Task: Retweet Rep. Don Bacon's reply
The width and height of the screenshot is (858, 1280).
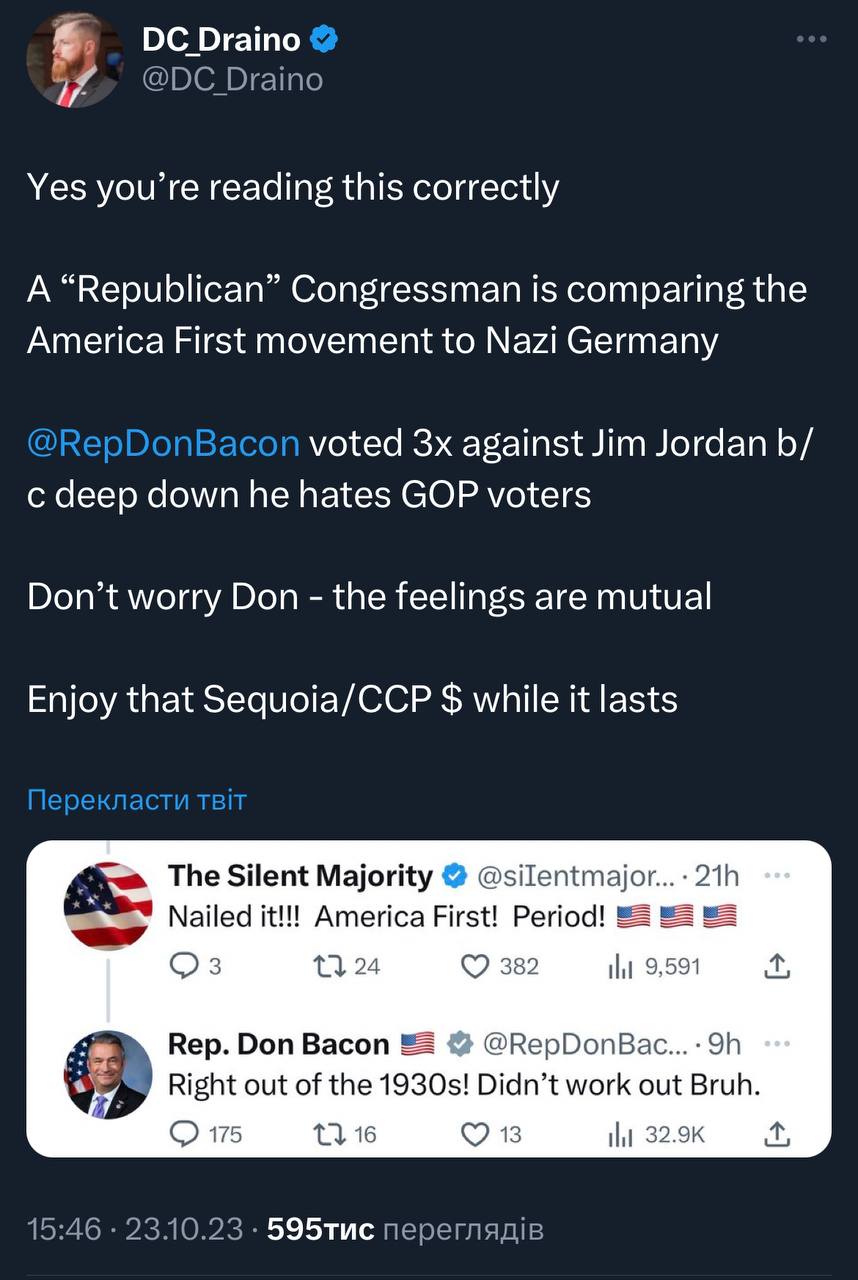Action: [x=326, y=1134]
